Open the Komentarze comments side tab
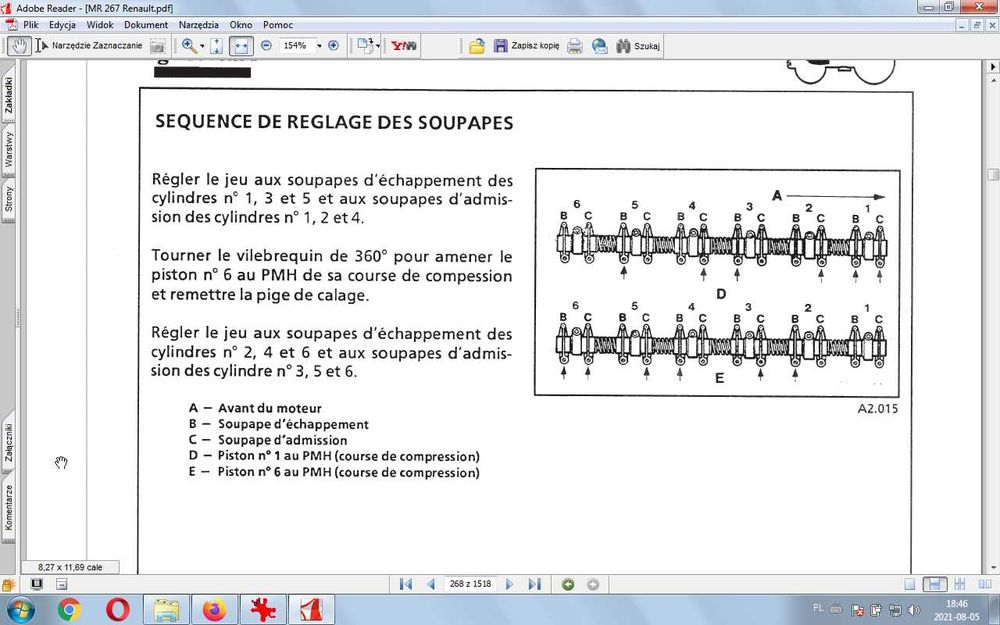 click(x=8, y=508)
